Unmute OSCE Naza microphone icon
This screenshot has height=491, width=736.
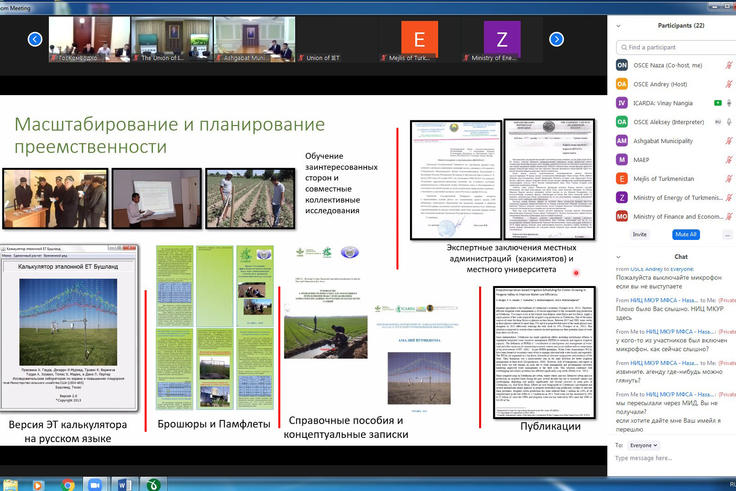[729, 65]
